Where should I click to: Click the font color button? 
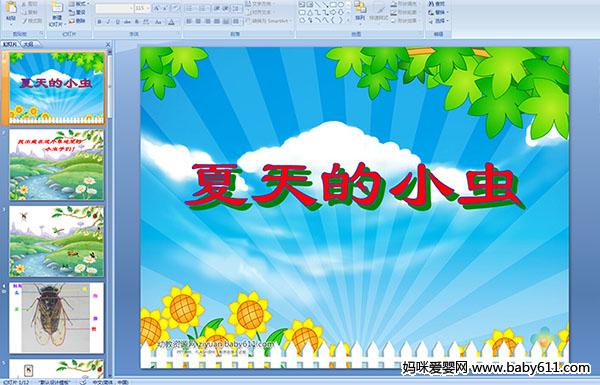pos(171,22)
